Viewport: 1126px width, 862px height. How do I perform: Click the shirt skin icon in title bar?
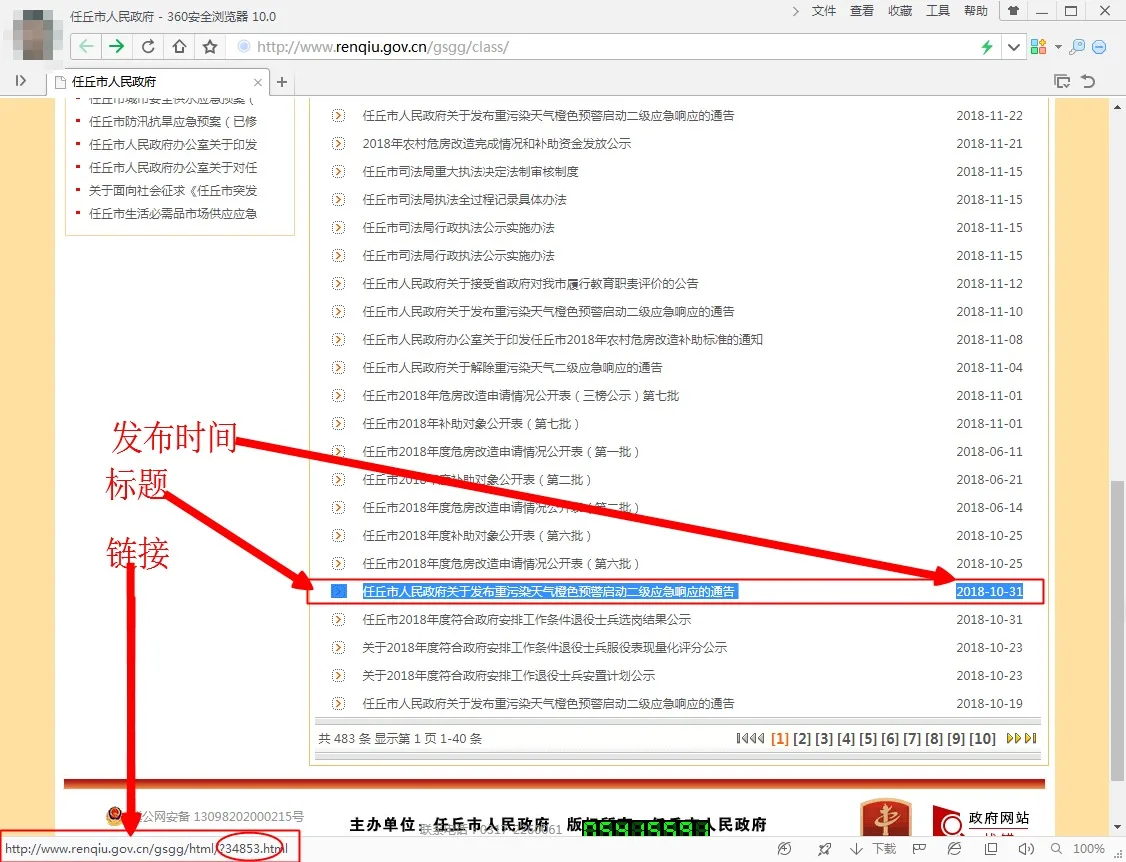tap(1013, 11)
